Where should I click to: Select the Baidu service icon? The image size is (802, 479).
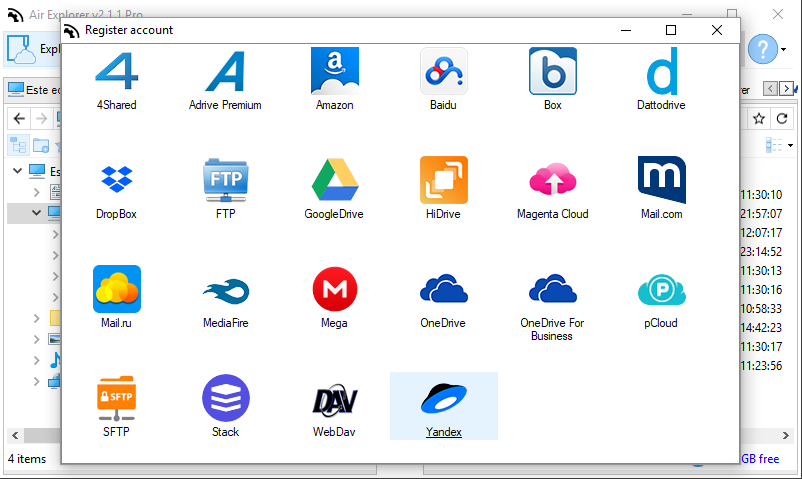[x=443, y=79]
